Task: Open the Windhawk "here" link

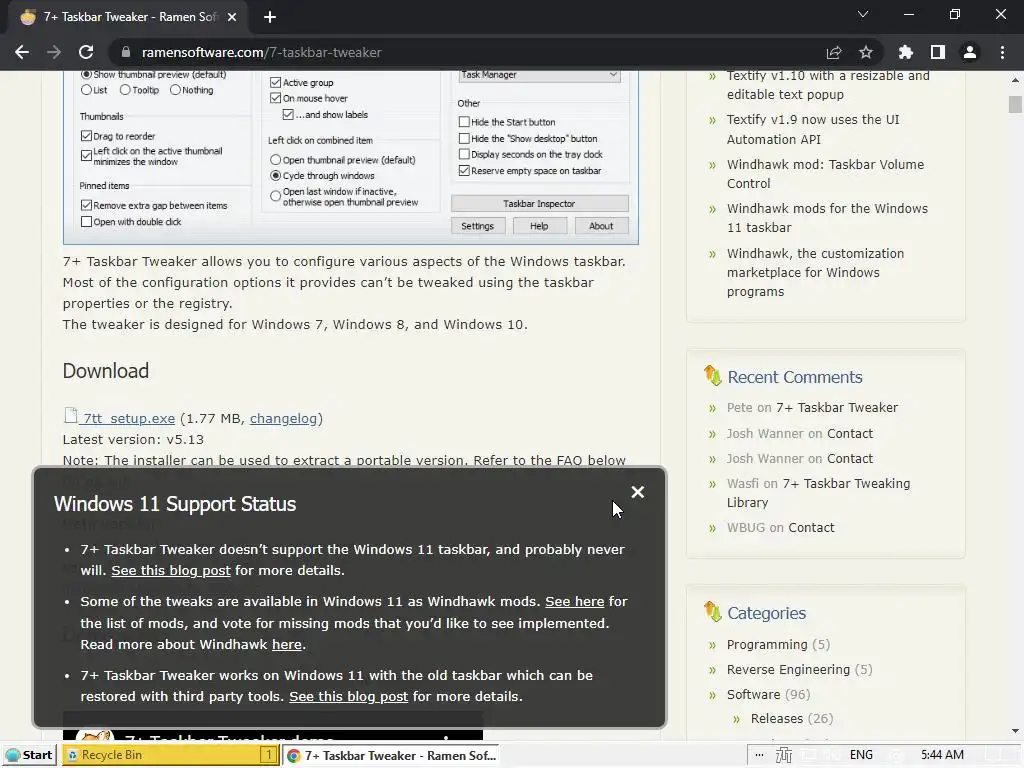Action: click(x=287, y=645)
